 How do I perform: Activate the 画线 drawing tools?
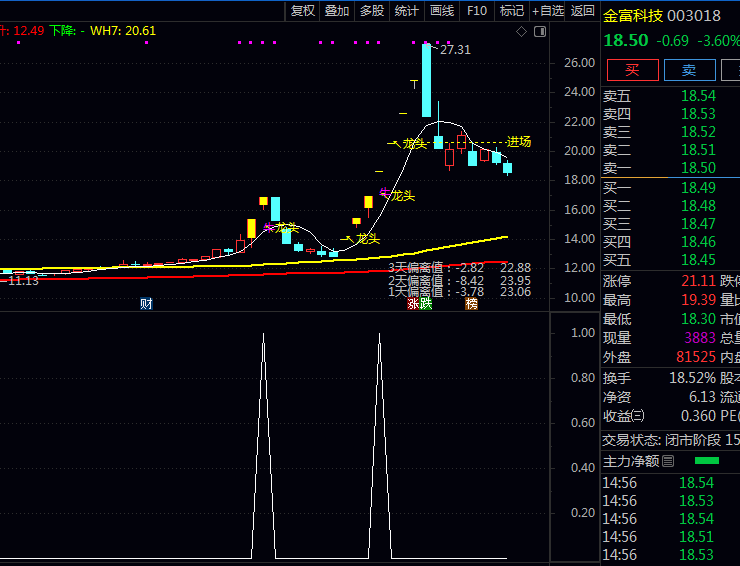pos(442,11)
